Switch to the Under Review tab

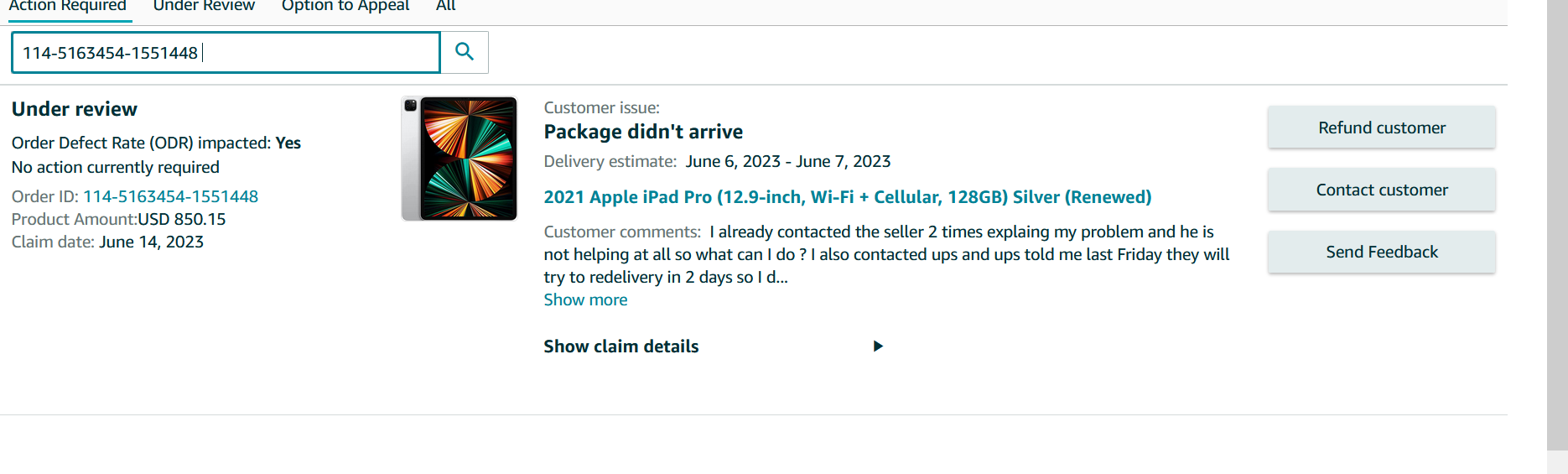pyautogui.click(x=204, y=7)
